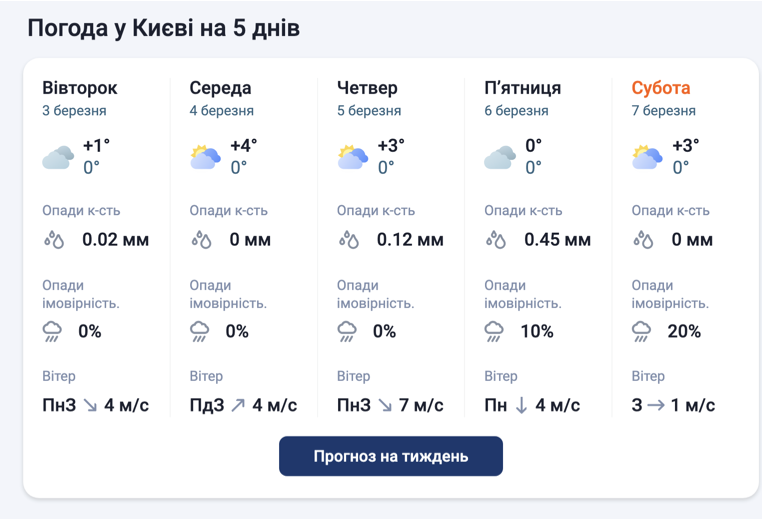
Task: Click the 6 березня date label
Action: [516, 111]
